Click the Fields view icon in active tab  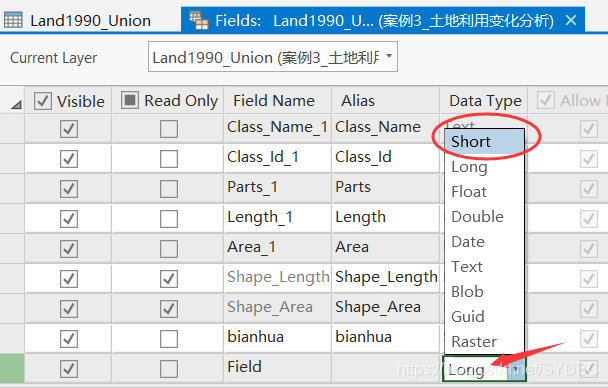tap(199, 20)
